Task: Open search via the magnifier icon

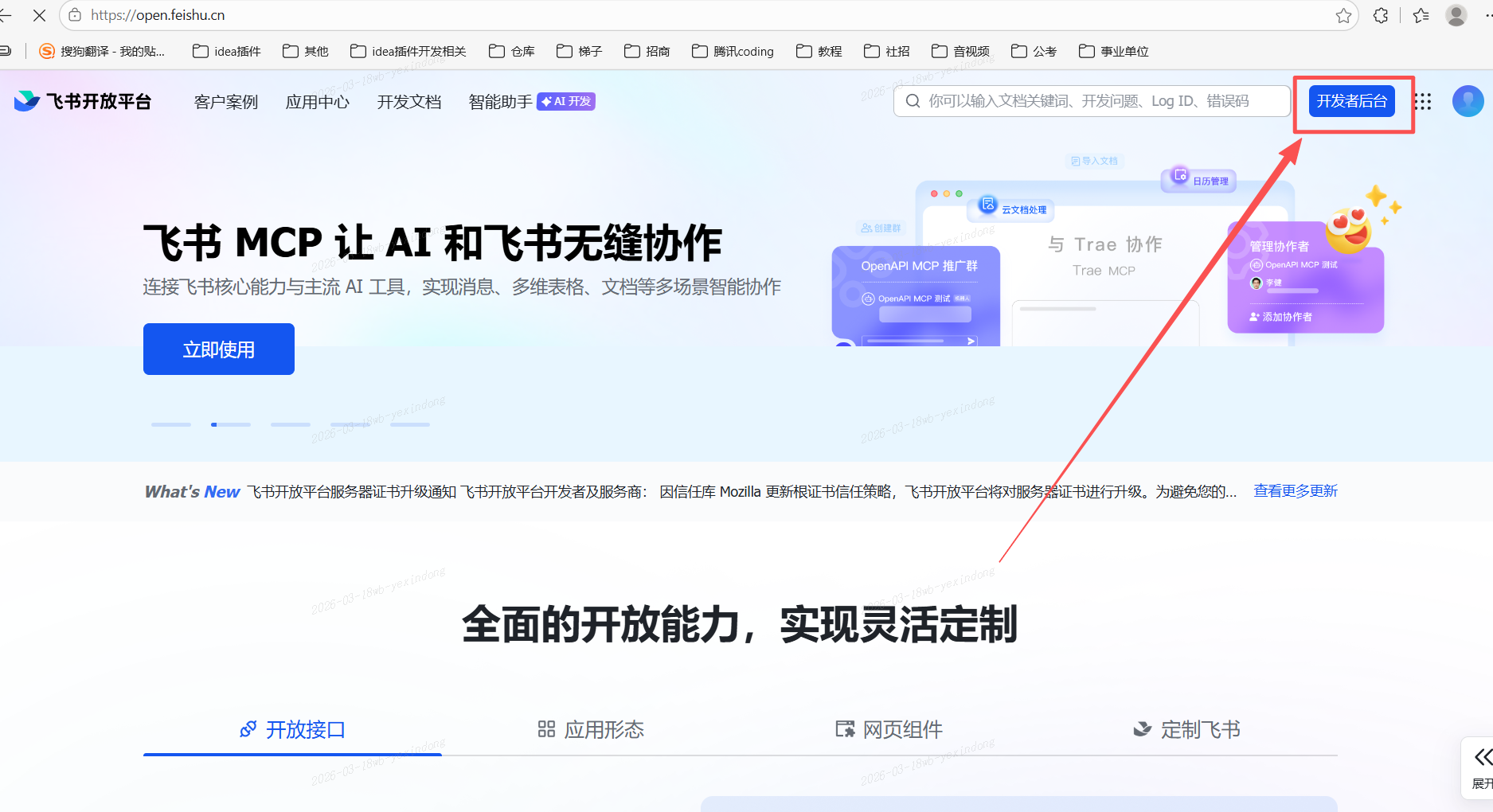Action: (913, 101)
